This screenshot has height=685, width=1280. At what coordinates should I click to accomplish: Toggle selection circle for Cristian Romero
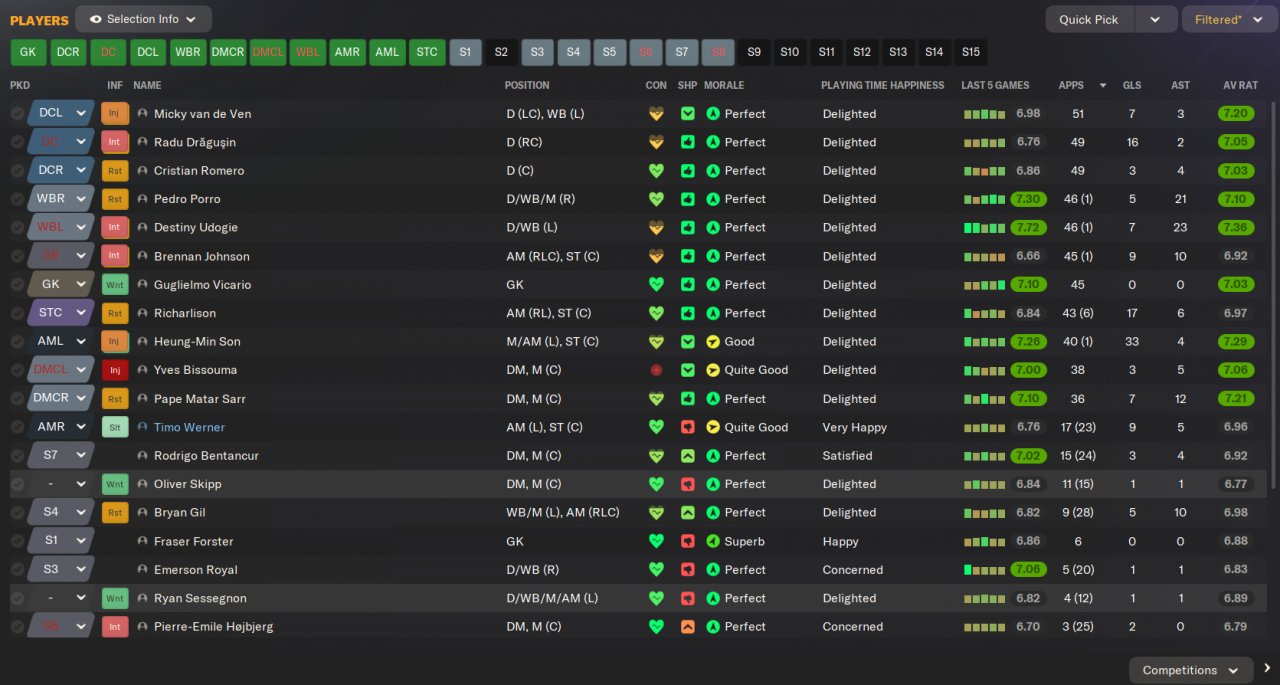tap(17, 171)
